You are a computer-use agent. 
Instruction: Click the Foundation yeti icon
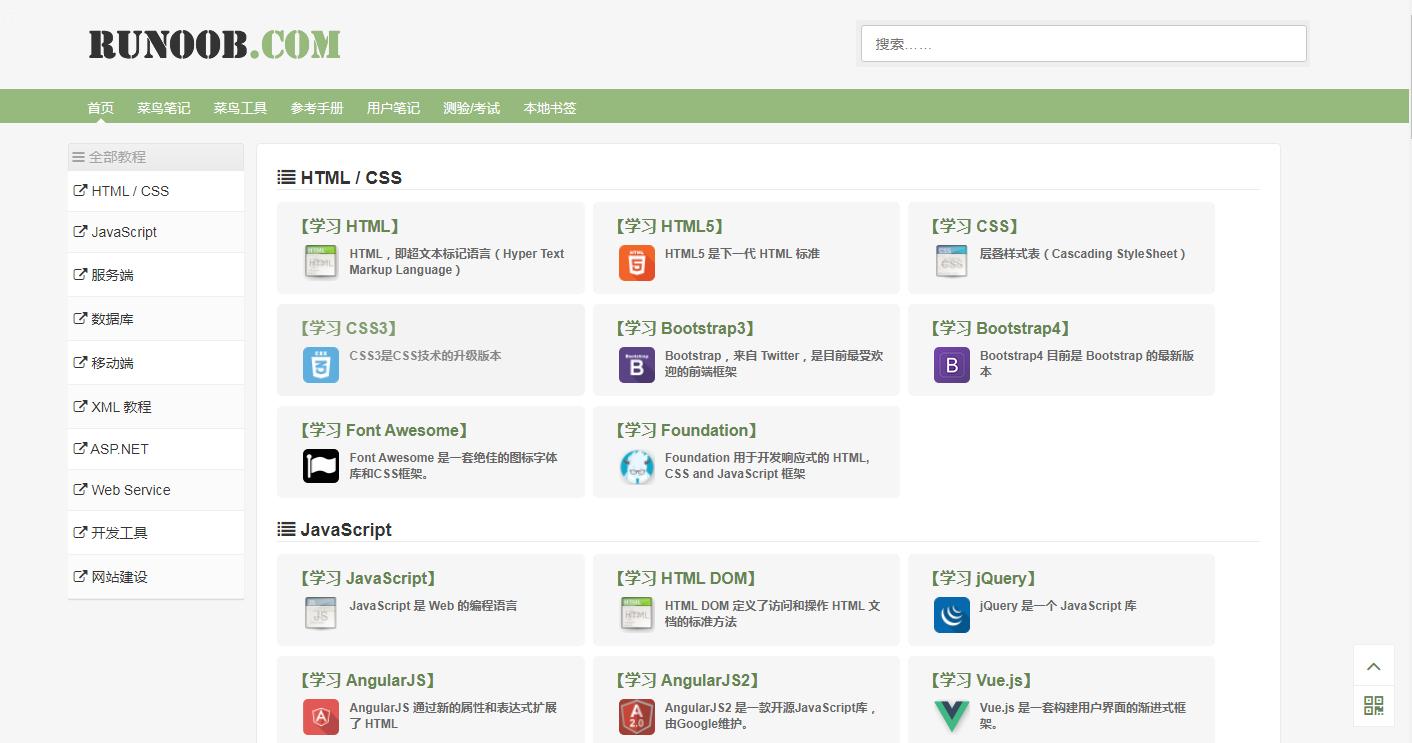pos(637,466)
